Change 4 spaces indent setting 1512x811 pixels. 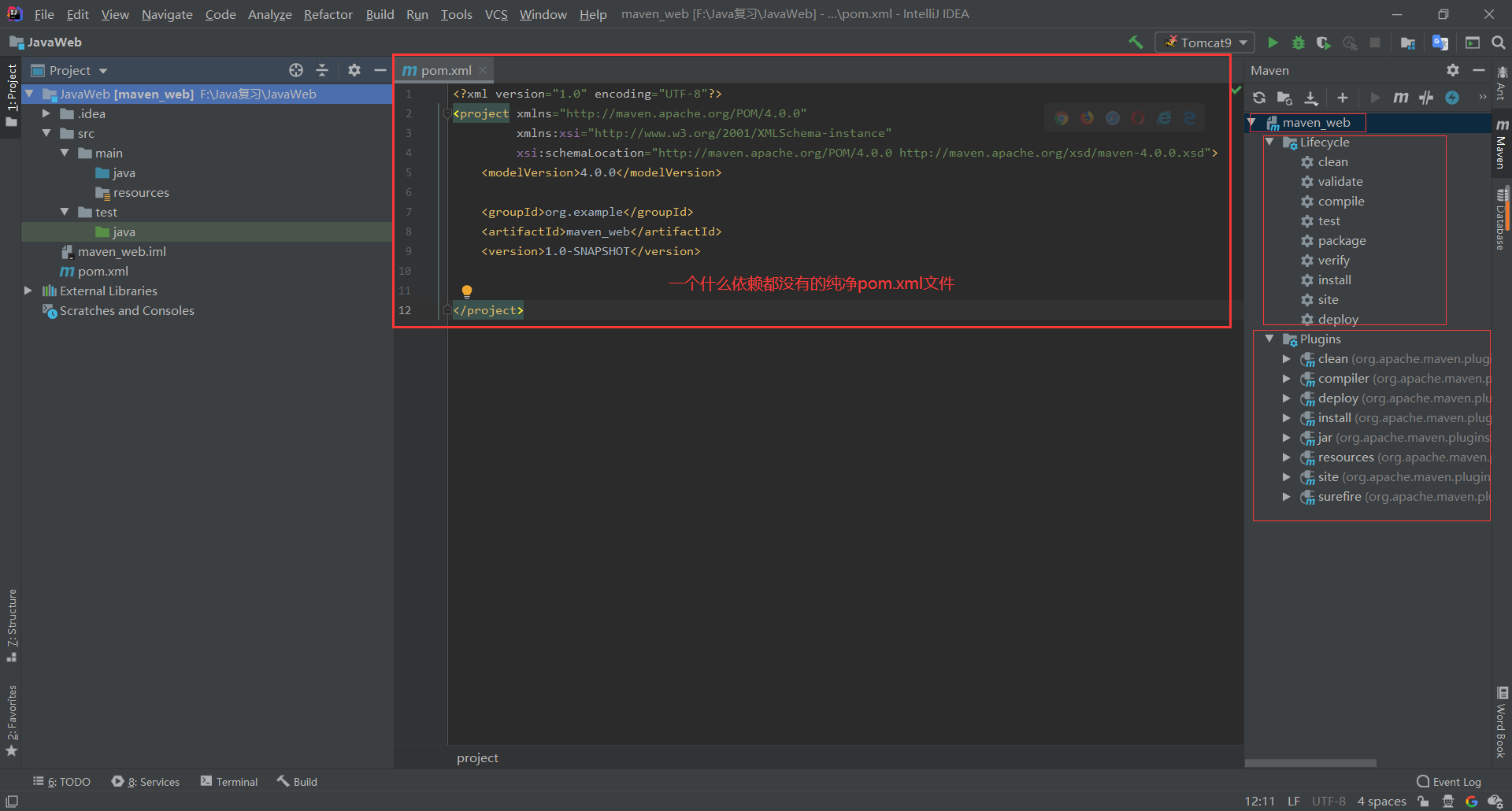[1381, 801]
